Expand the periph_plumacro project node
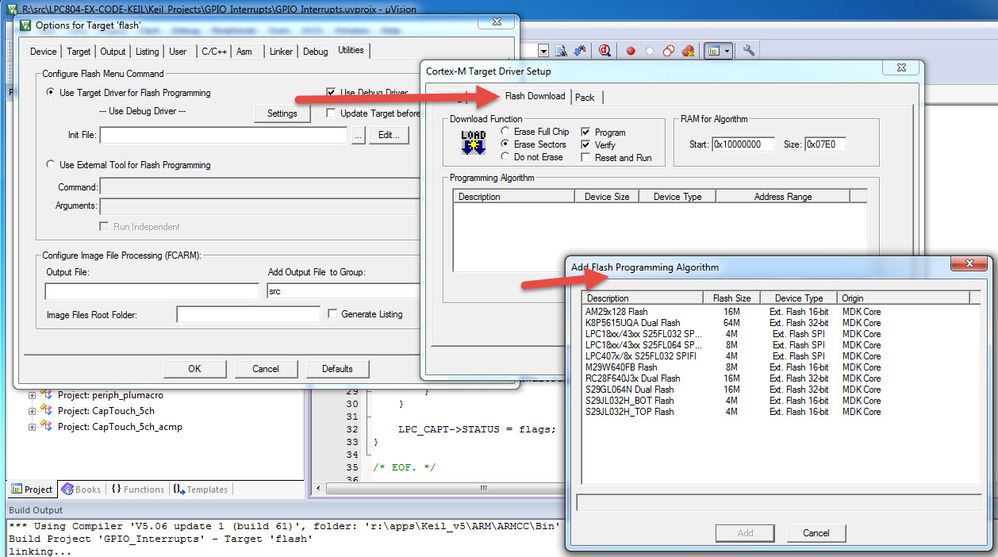 pyautogui.click(x=31, y=395)
